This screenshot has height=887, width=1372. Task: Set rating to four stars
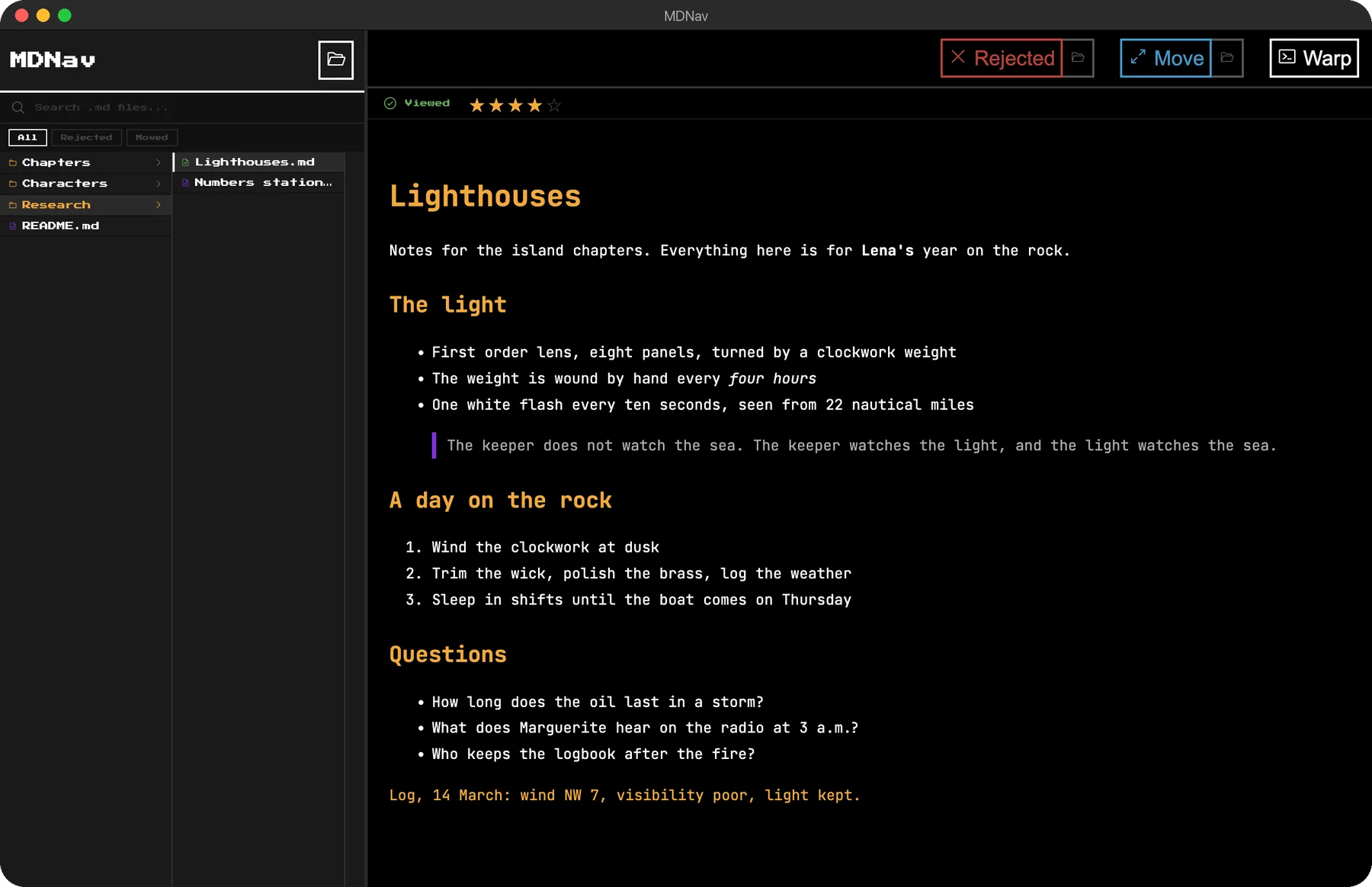coord(534,105)
